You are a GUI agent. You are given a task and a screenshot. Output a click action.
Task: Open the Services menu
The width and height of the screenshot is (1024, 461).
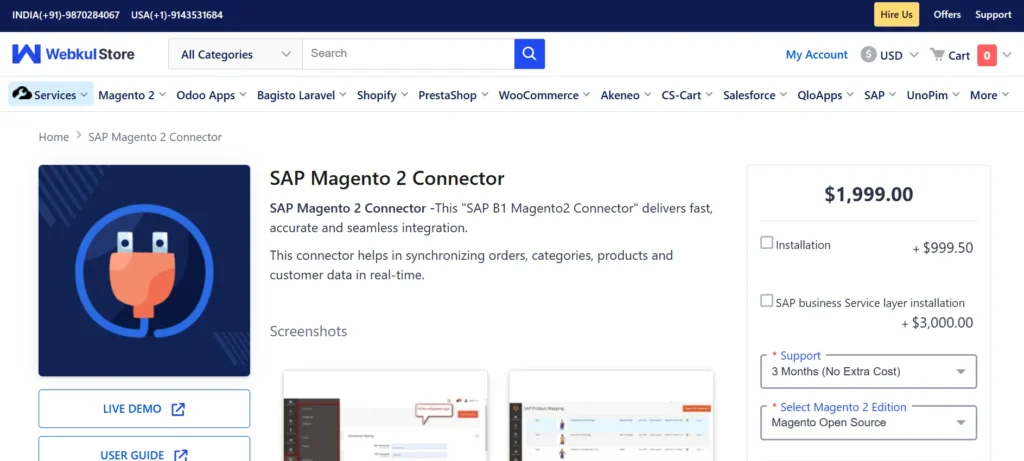coord(51,95)
